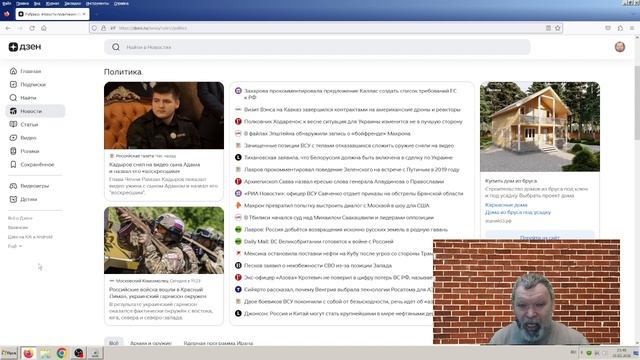Click the search magnifier icon
This screenshot has height=360, width=640.
point(116,47)
